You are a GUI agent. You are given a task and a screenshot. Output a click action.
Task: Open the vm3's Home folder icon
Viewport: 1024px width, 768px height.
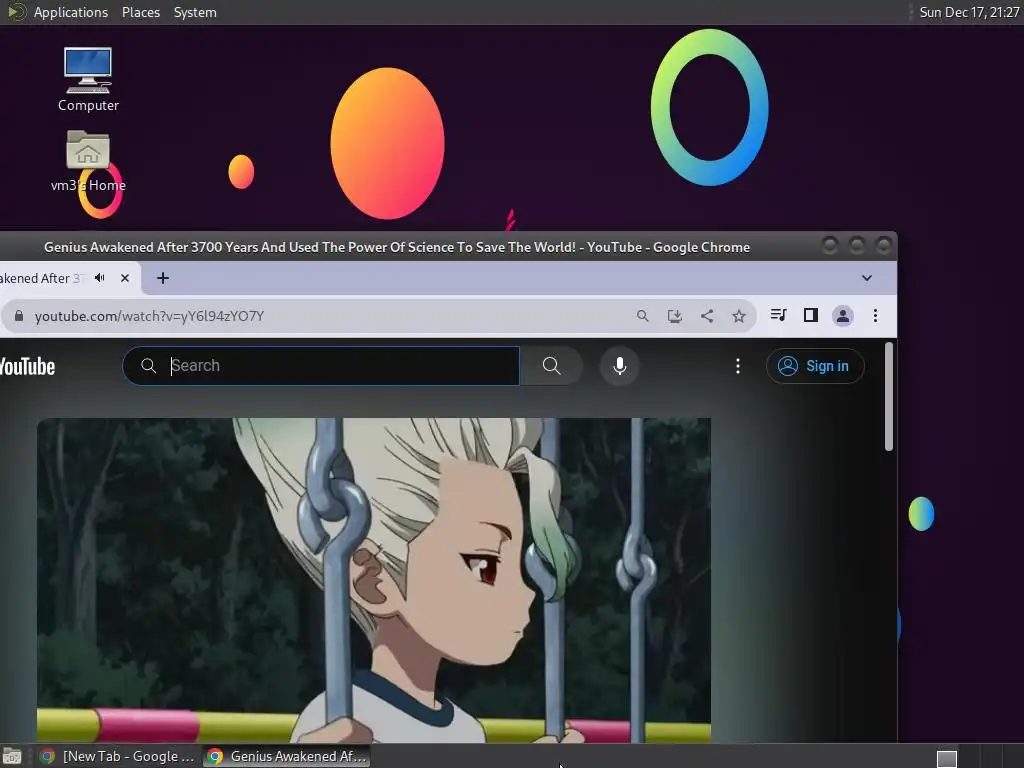pyautogui.click(x=88, y=161)
